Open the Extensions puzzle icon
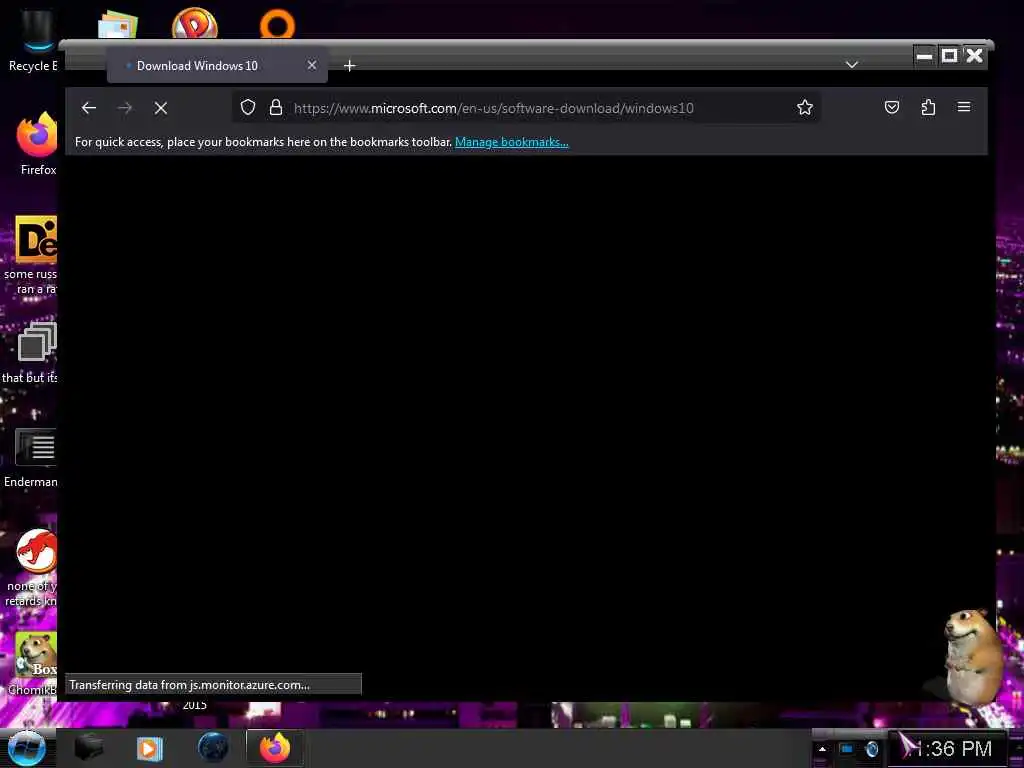Image resolution: width=1024 pixels, height=768 pixels. point(928,107)
